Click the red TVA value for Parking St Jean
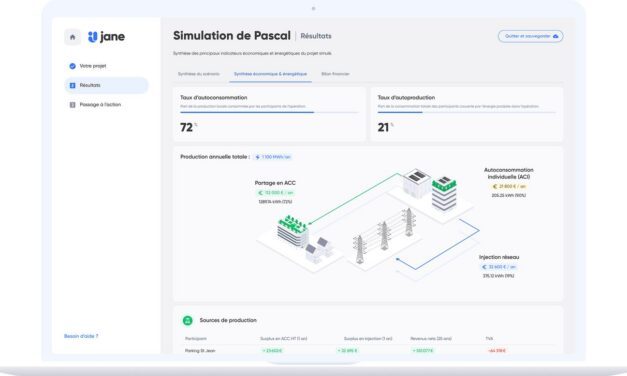 coord(497,351)
